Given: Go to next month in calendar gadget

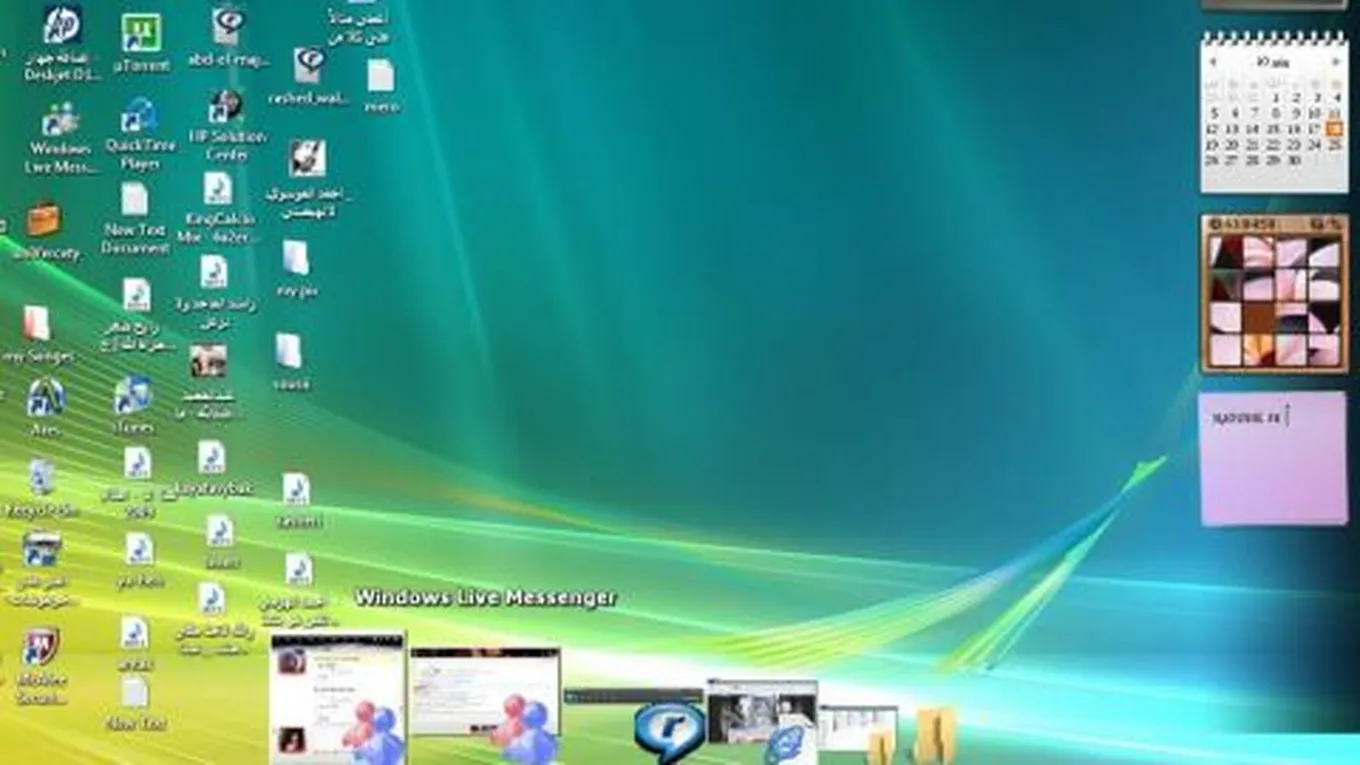Looking at the screenshot, I should tap(1335, 62).
